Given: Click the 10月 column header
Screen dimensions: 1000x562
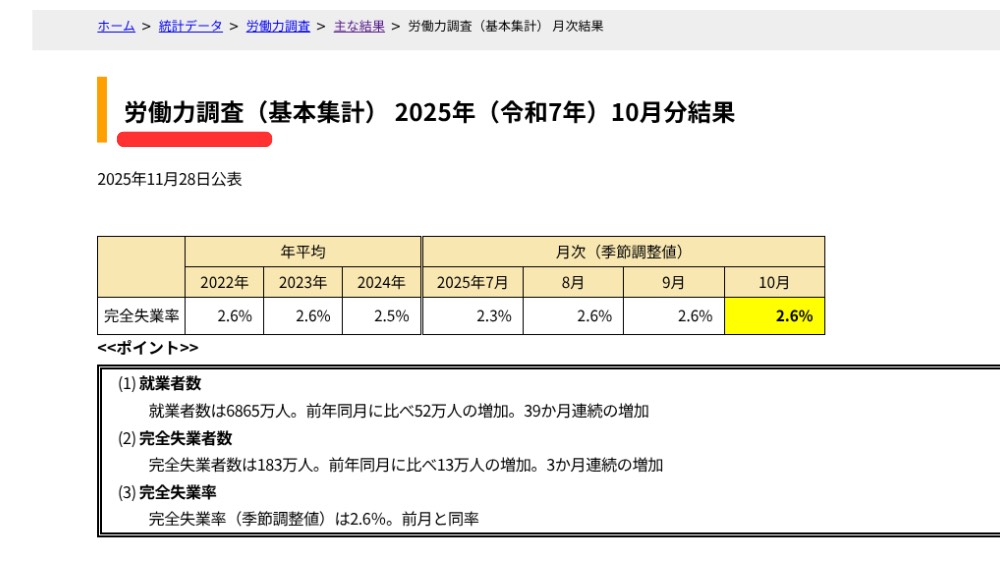Looking at the screenshot, I should pyautogui.click(x=774, y=283).
